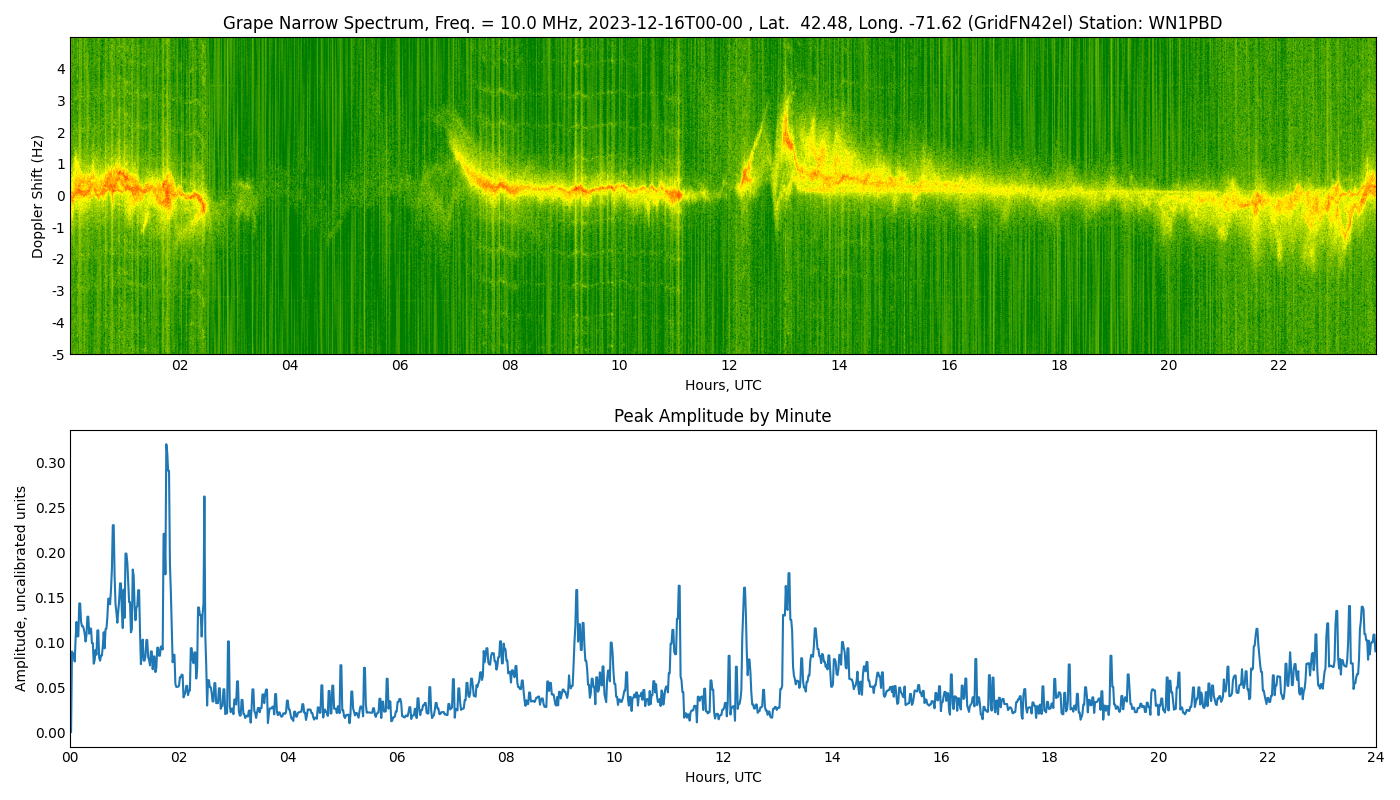
Task: Click the 12 hour tick below the spectrogram
Action: point(729,366)
